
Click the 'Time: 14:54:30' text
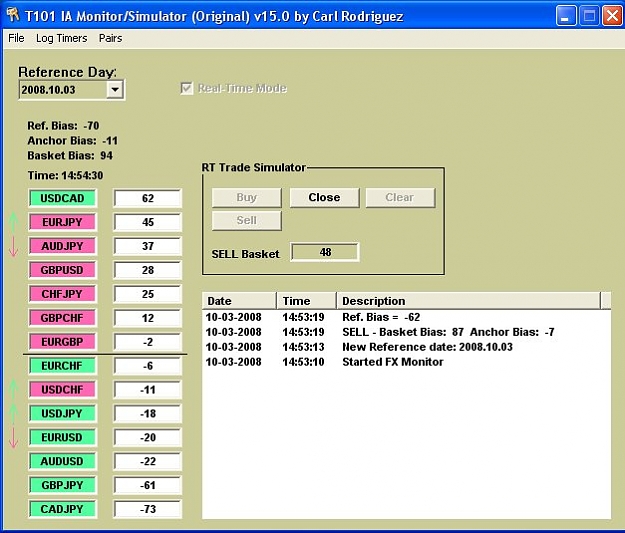65,175
